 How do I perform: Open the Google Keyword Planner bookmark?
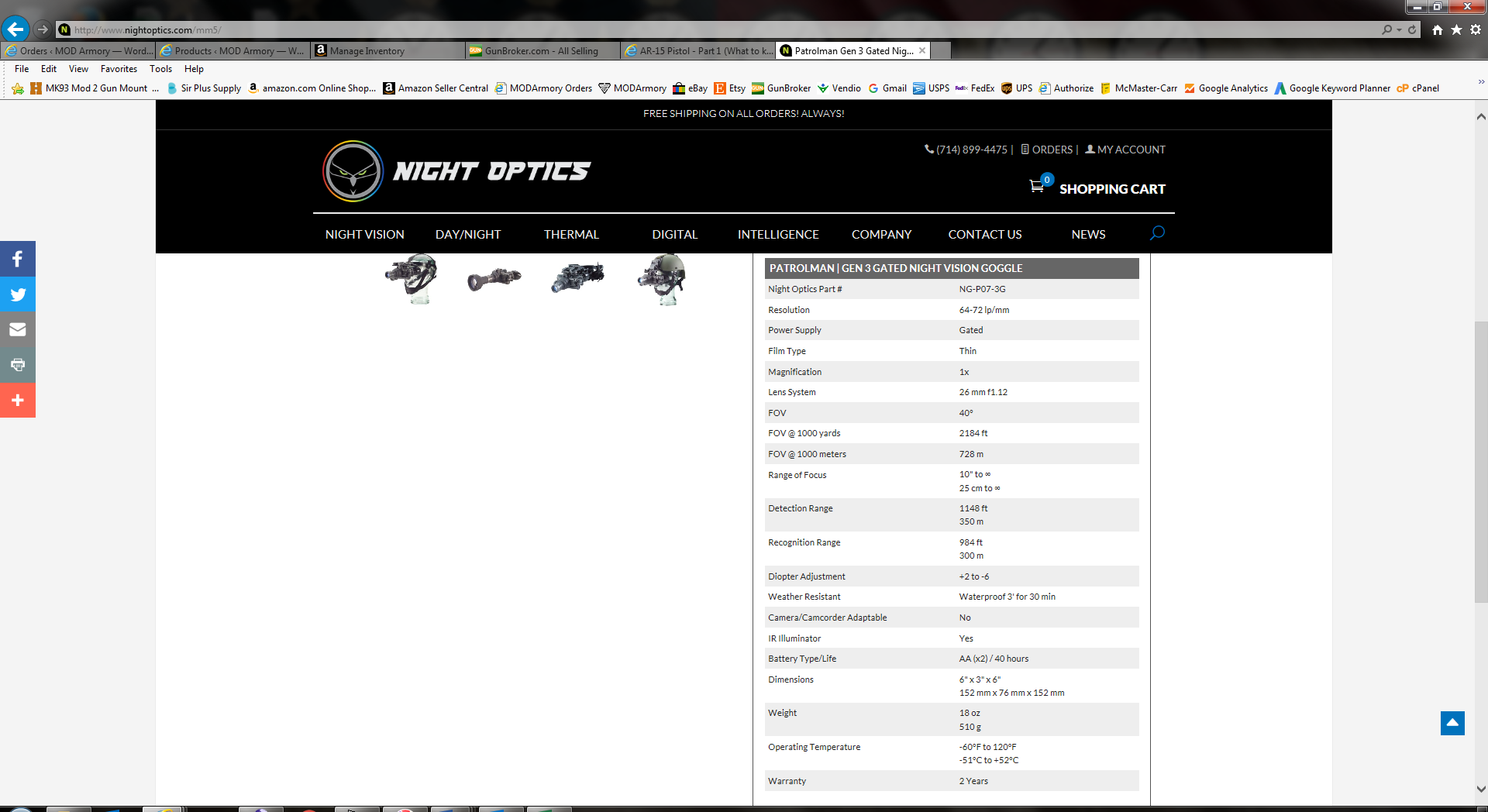[1333, 88]
